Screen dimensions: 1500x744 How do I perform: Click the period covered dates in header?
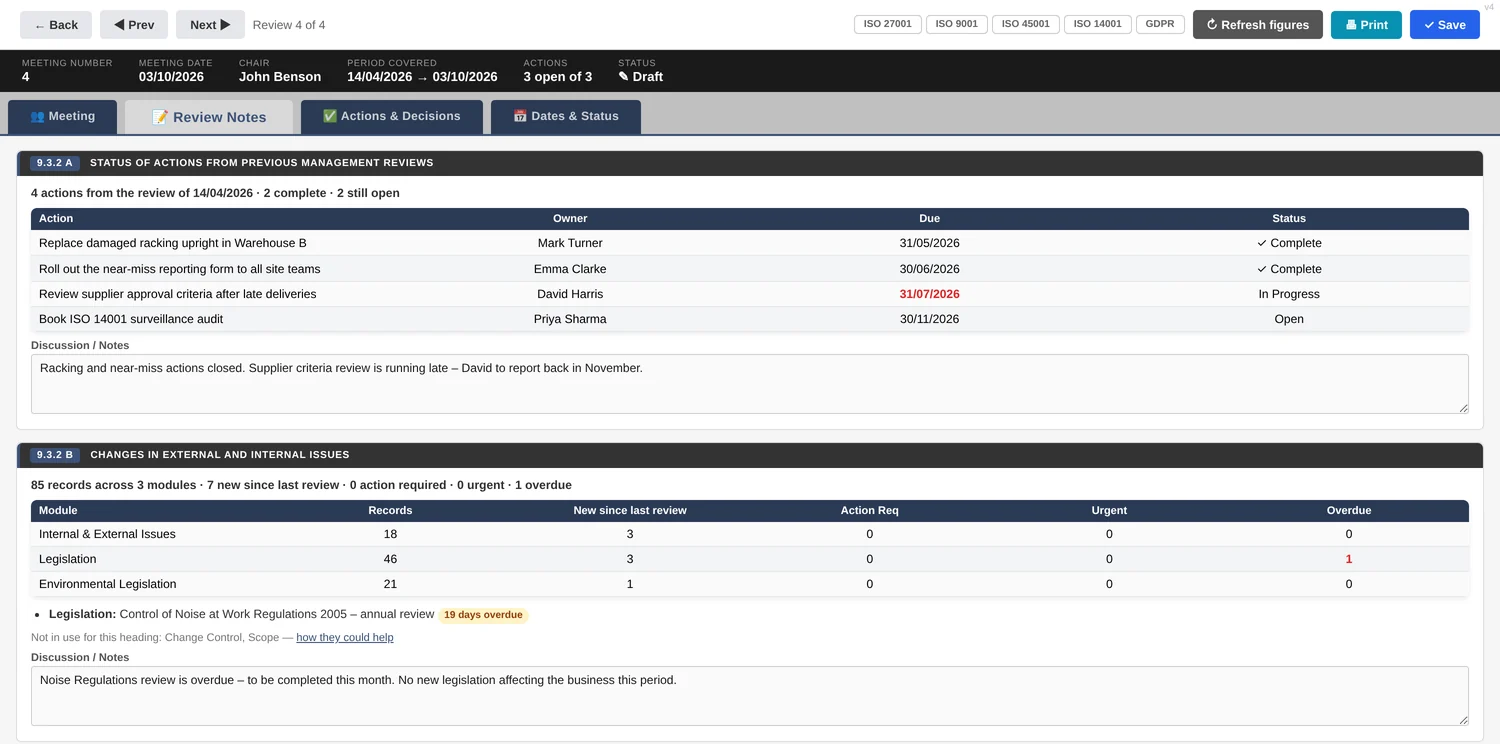click(x=422, y=77)
